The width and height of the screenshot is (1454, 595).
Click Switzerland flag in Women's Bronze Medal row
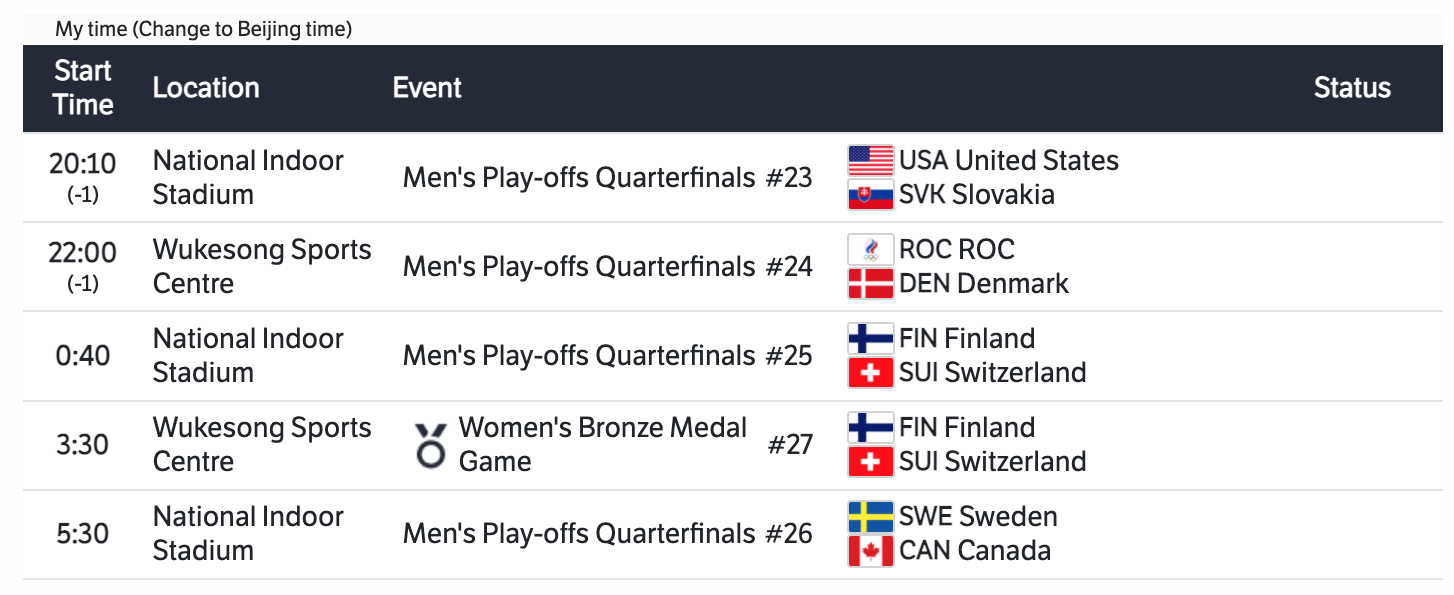coord(870,461)
